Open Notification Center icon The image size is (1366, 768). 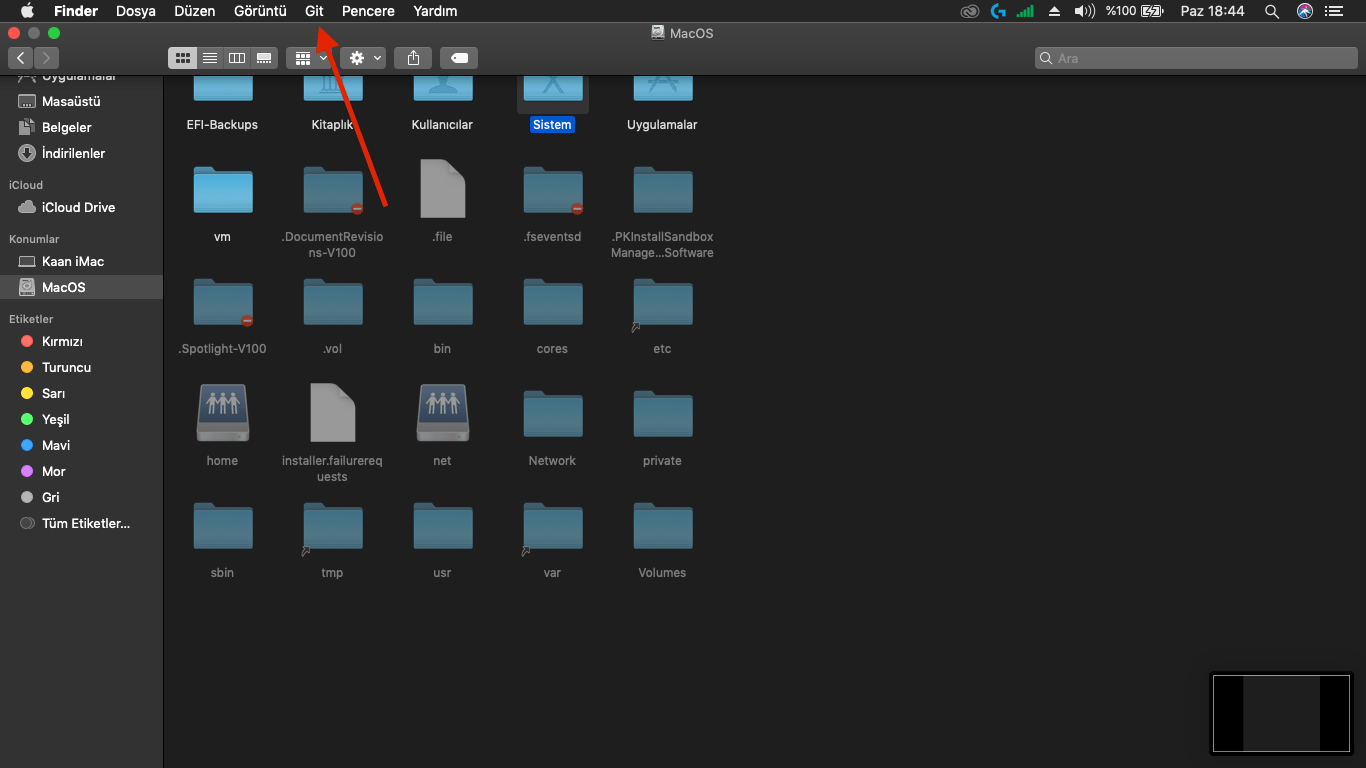click(x=1333, y=11)
